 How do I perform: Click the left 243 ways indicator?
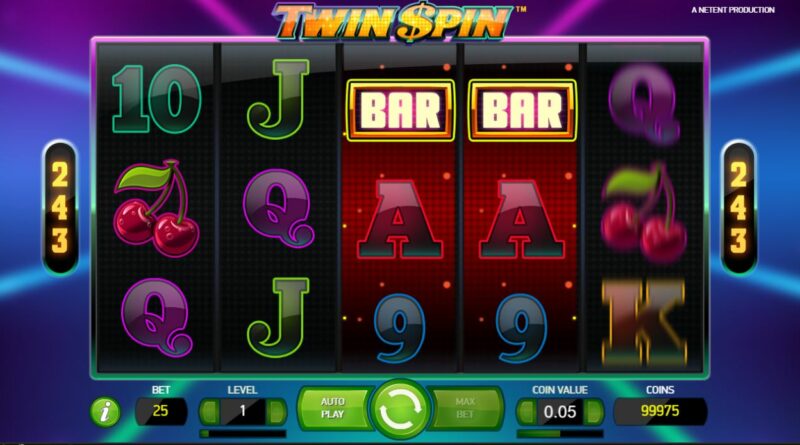pos(60,208)
